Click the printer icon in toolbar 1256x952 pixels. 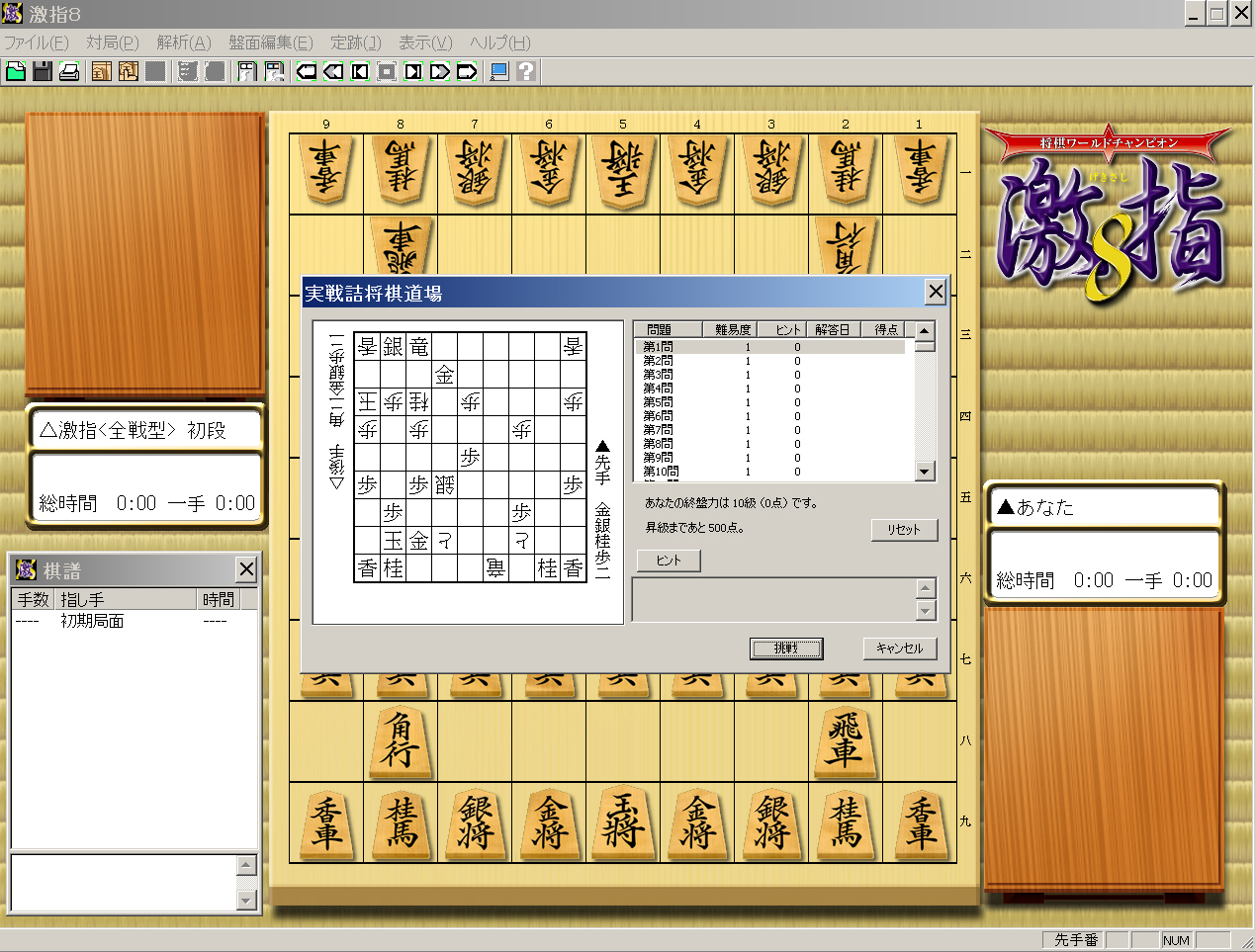[x=69, y=71]
